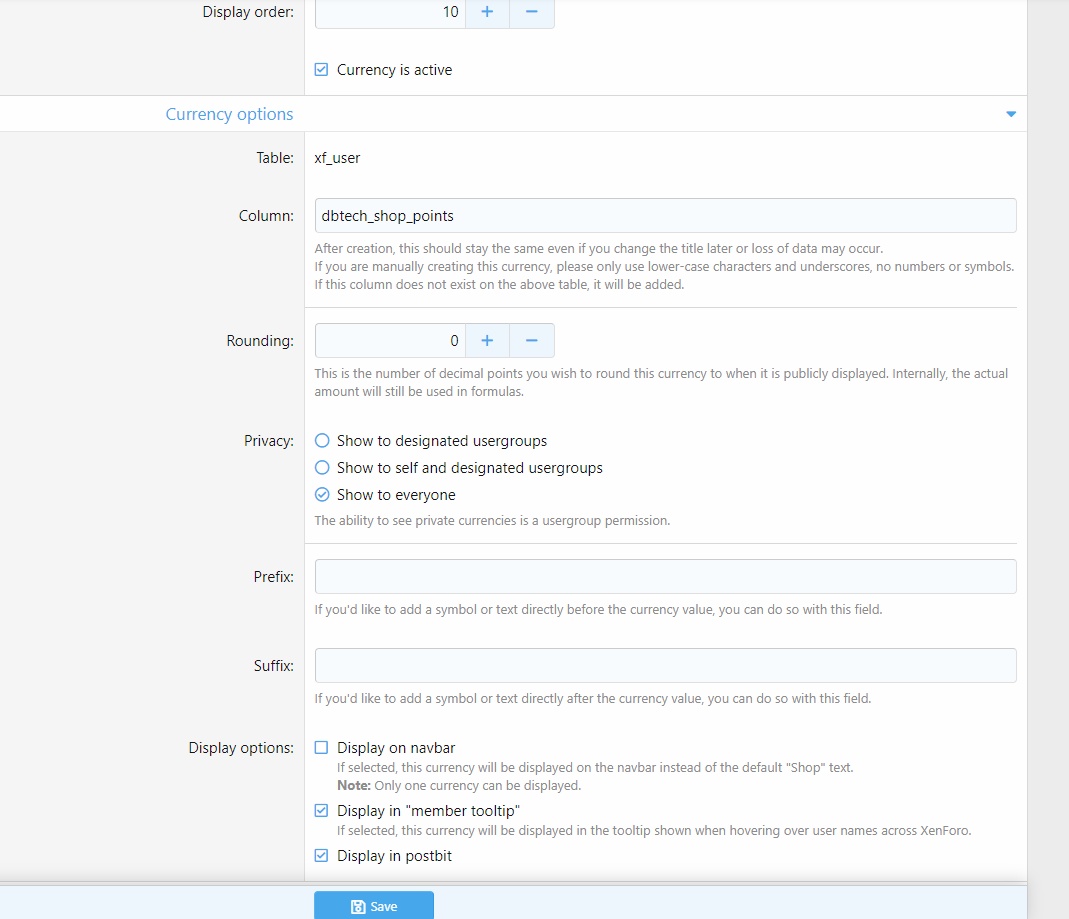Uncheck Currency is active checkbox
This screenshot has height=919, width=1069.
[321, 70]
